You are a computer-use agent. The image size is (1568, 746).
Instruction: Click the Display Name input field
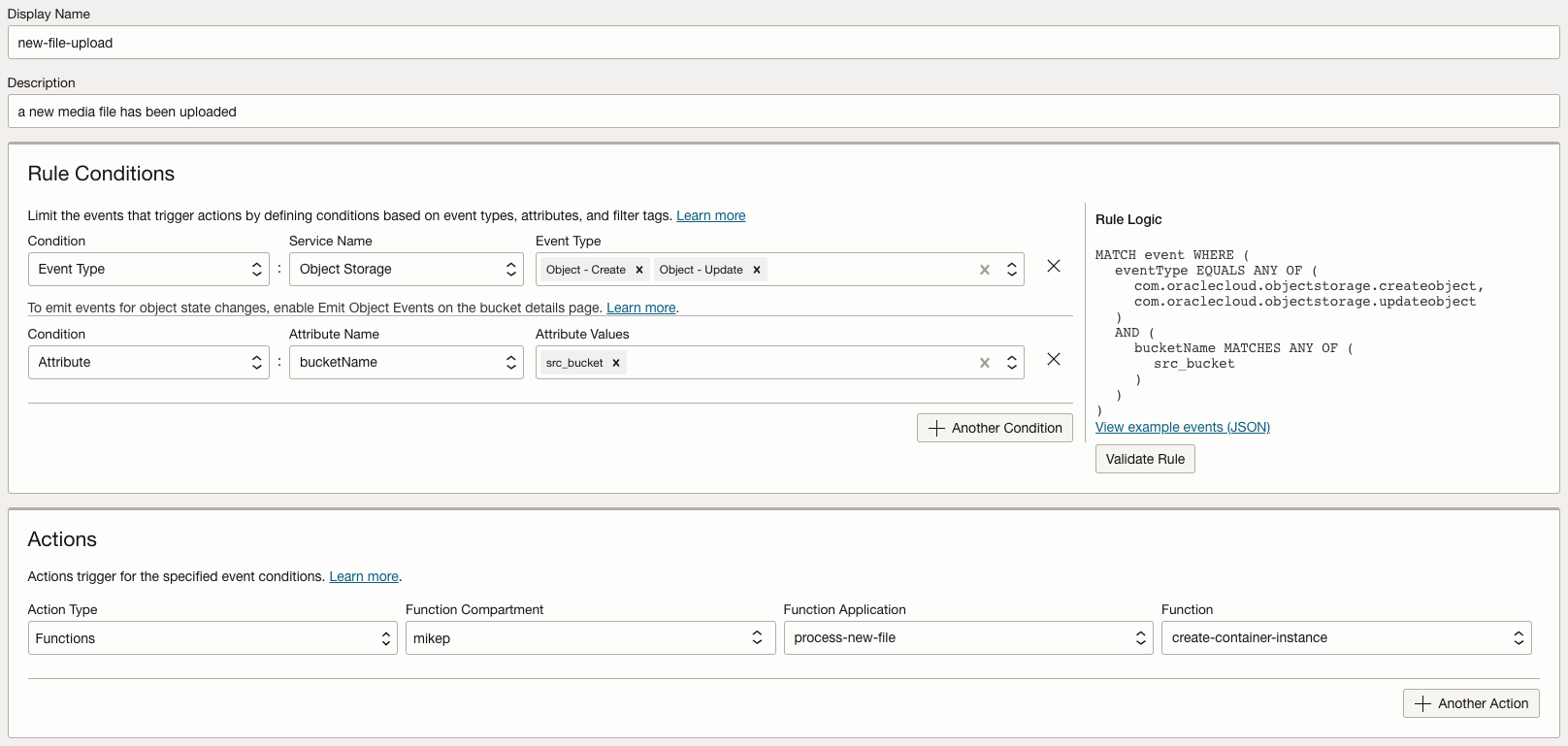pyautogui.click(x=784, y=43)
